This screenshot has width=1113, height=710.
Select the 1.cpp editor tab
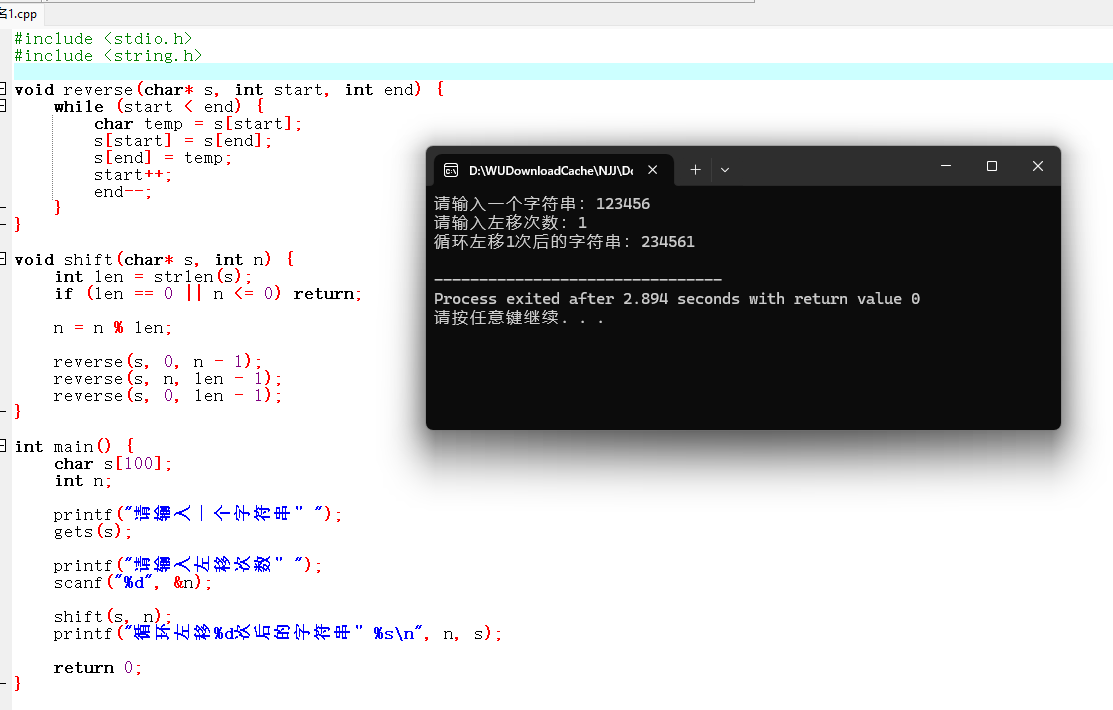click(19, 13)
